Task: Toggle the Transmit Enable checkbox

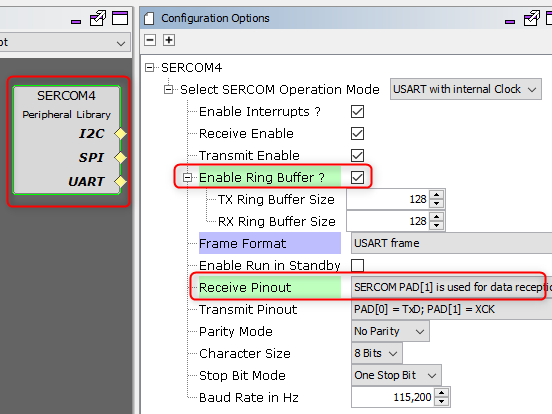Action: pos(357,156)
